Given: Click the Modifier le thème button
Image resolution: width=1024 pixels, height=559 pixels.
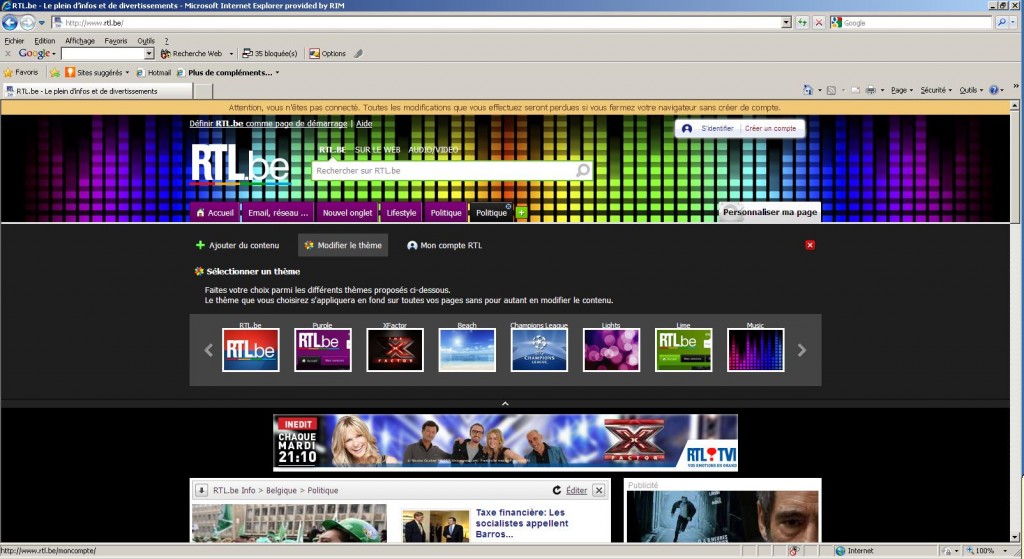Looking at the screenshot, I should [x=343, y=245].
